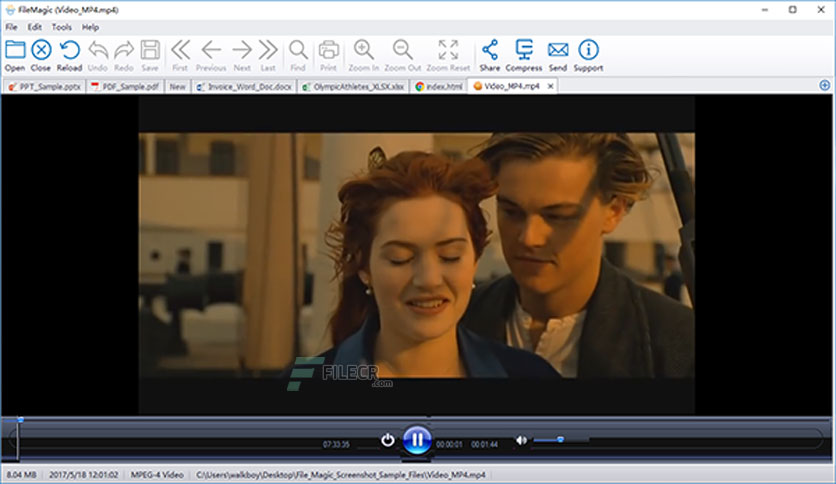Pause the video playback
Screen dimensions: 836x484
tap(417, 440)
